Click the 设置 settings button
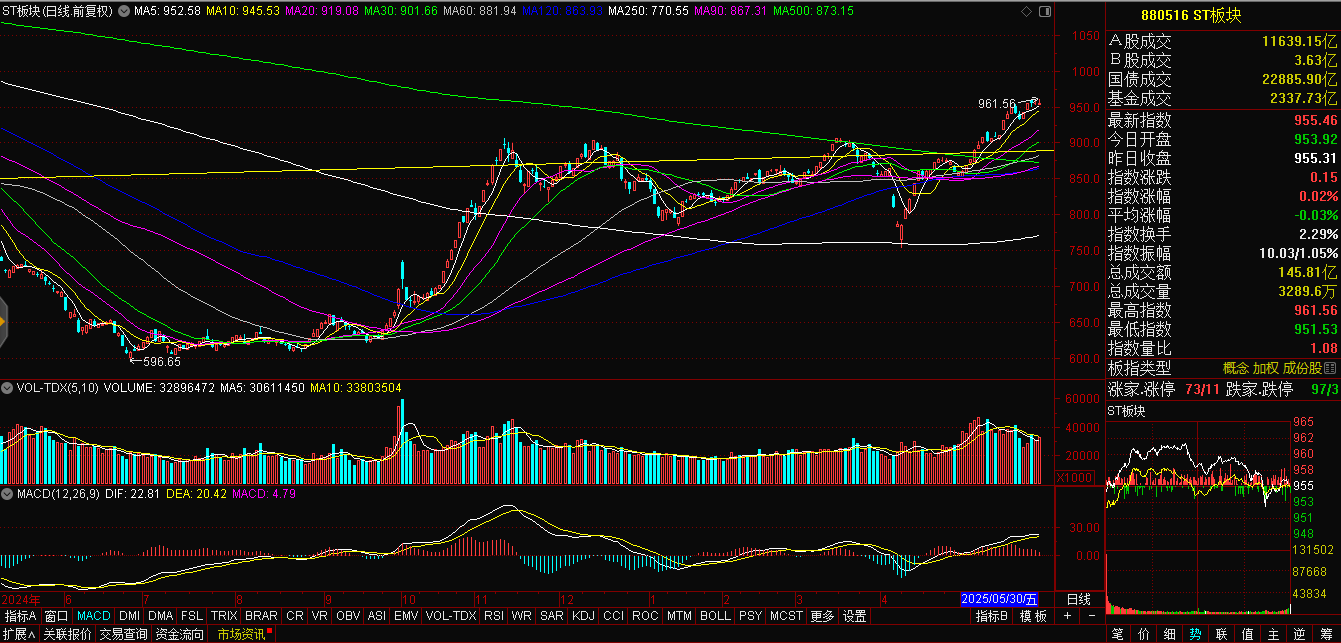This screenshot has width=1341, height=643. (x=854, y=616)
